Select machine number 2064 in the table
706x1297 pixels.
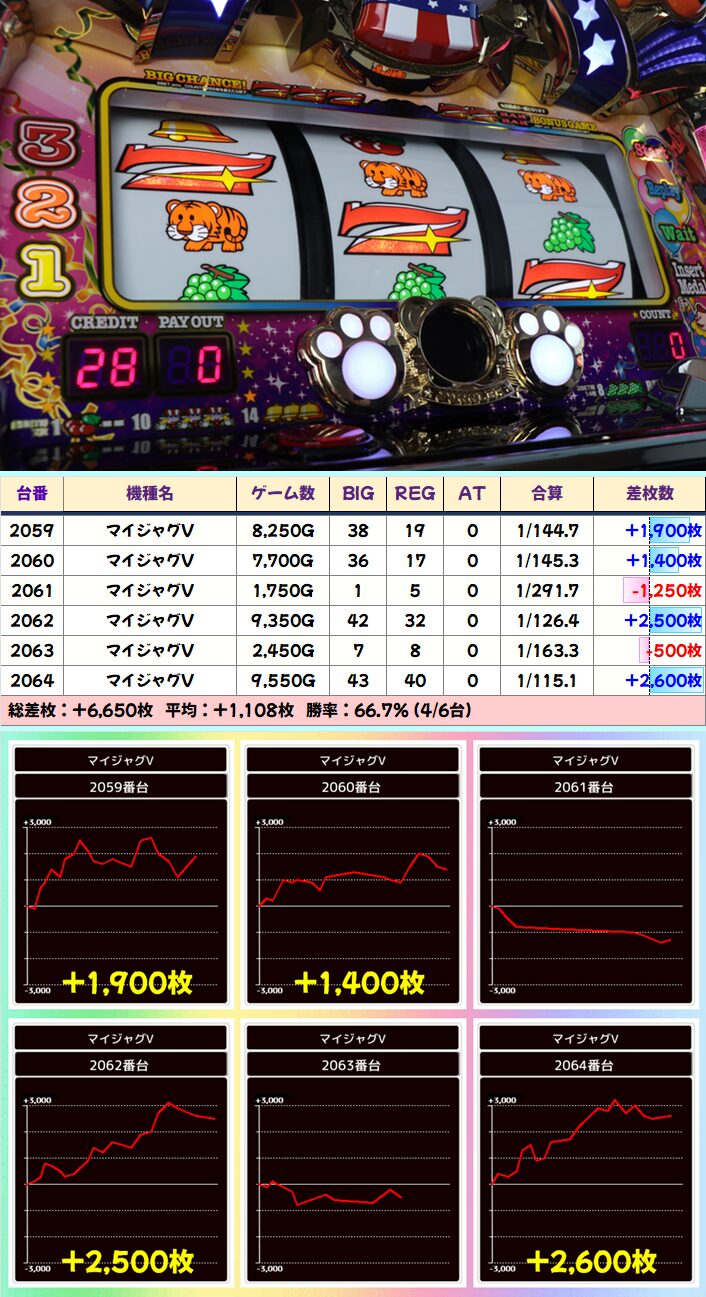(32, 680)
